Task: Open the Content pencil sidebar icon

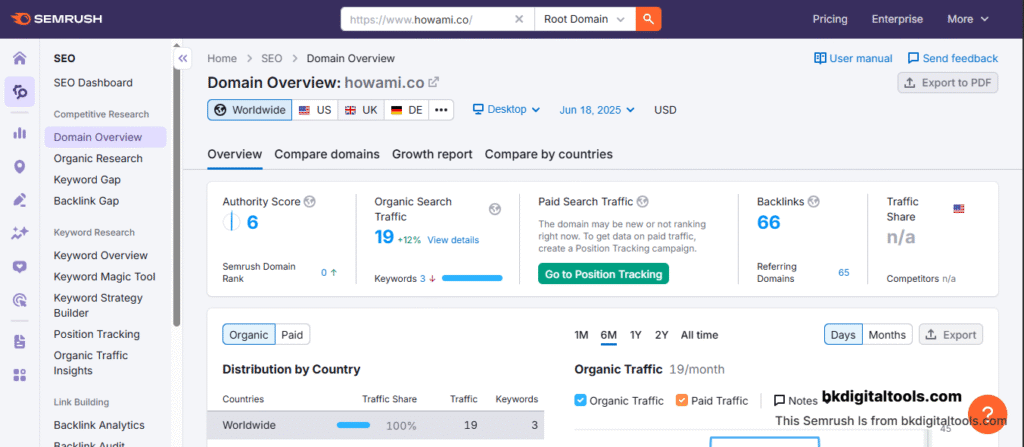Action: pyautogui.click(x=20, y=200)
